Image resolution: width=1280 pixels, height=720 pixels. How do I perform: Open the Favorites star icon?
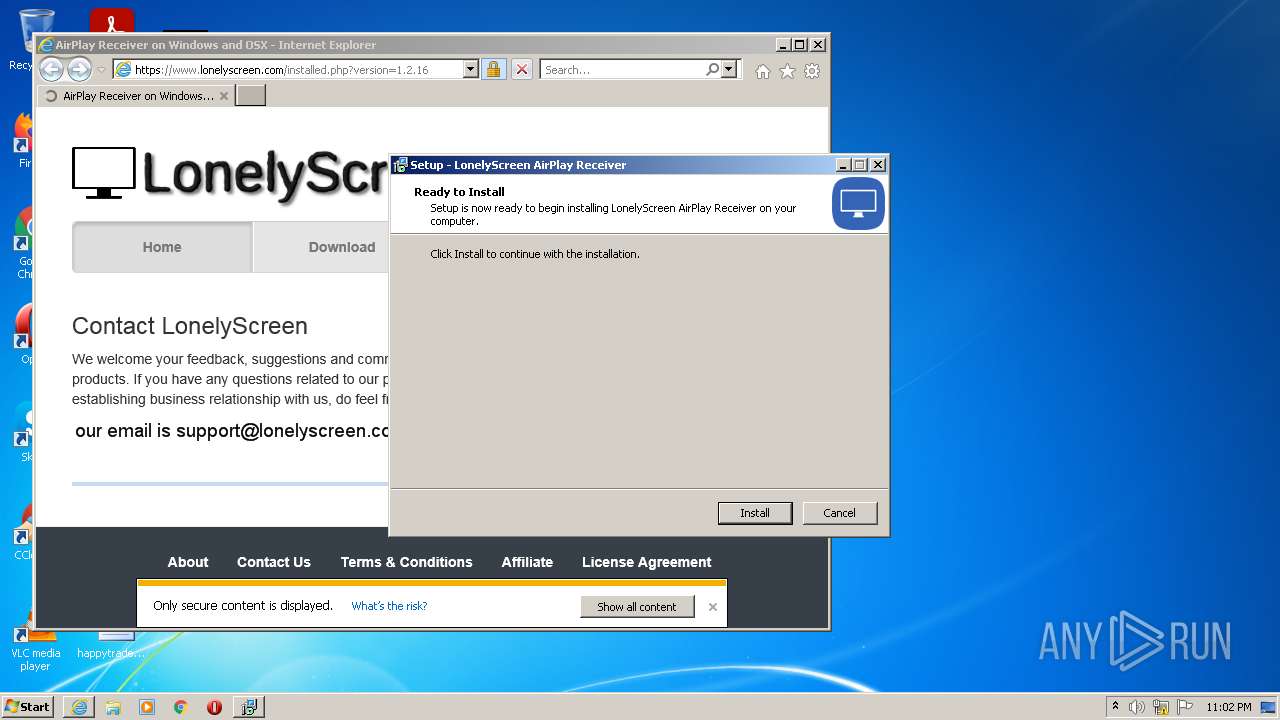(x=787, y=71)
